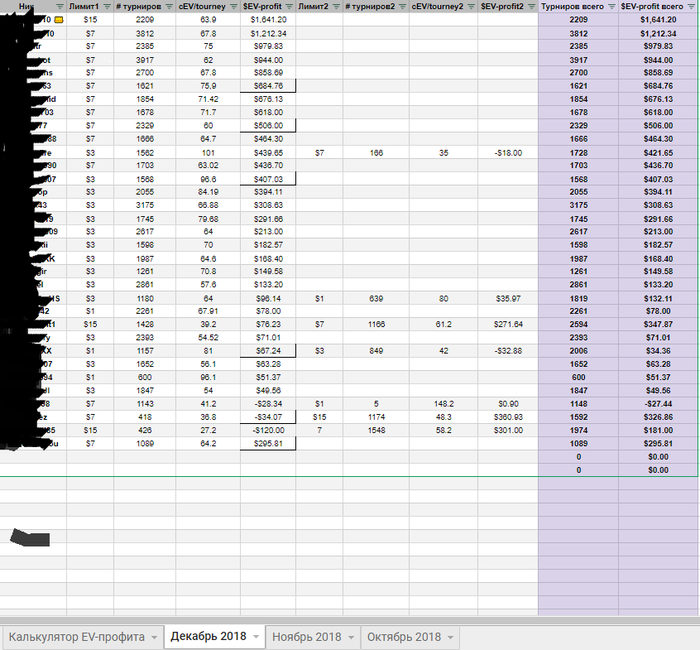Expand Калькулятор EV-профита tab menu arrow
This screenshot has width=700, height=650.
(154, 637)
